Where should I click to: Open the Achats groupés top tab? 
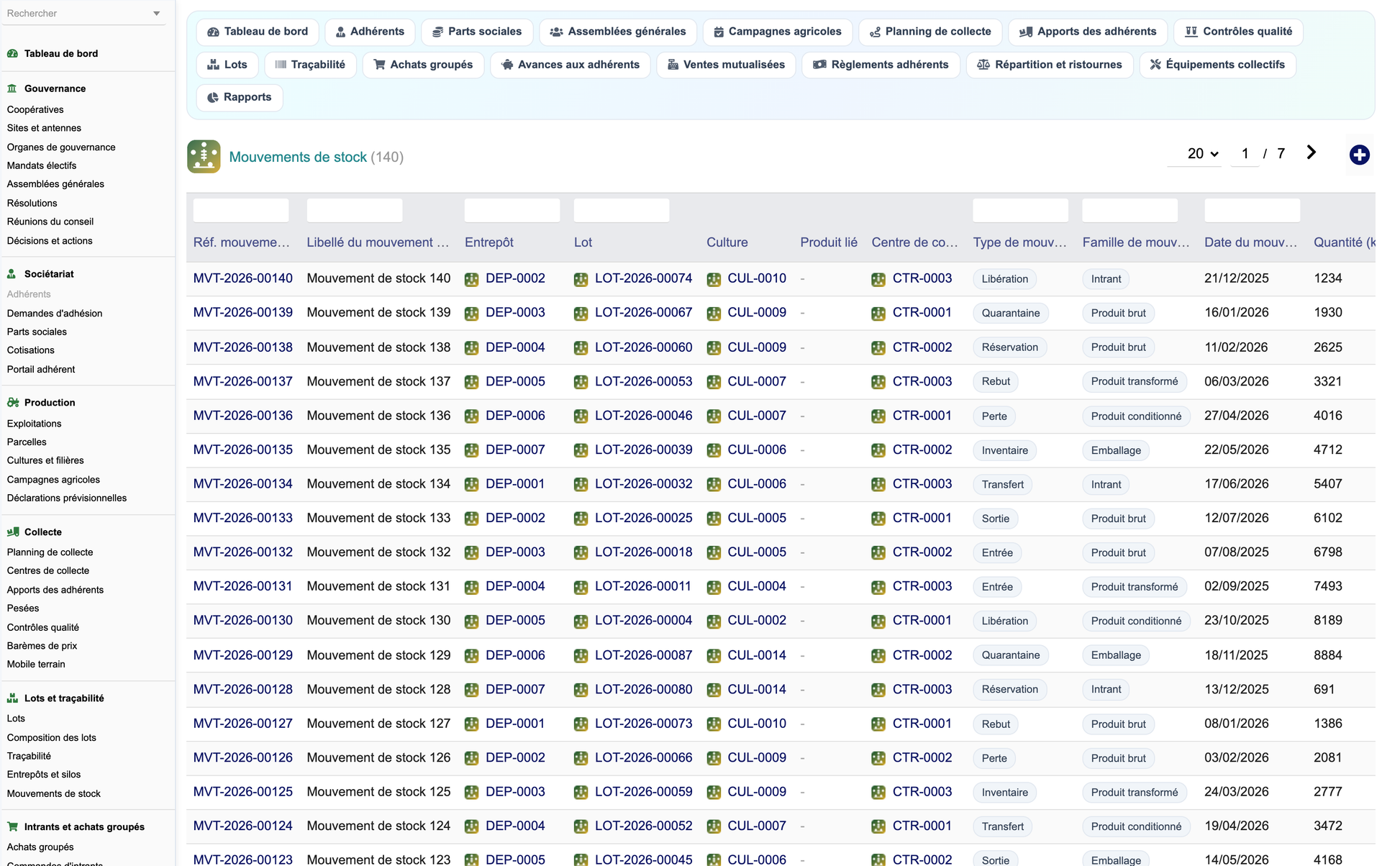(x=423, y=65)
